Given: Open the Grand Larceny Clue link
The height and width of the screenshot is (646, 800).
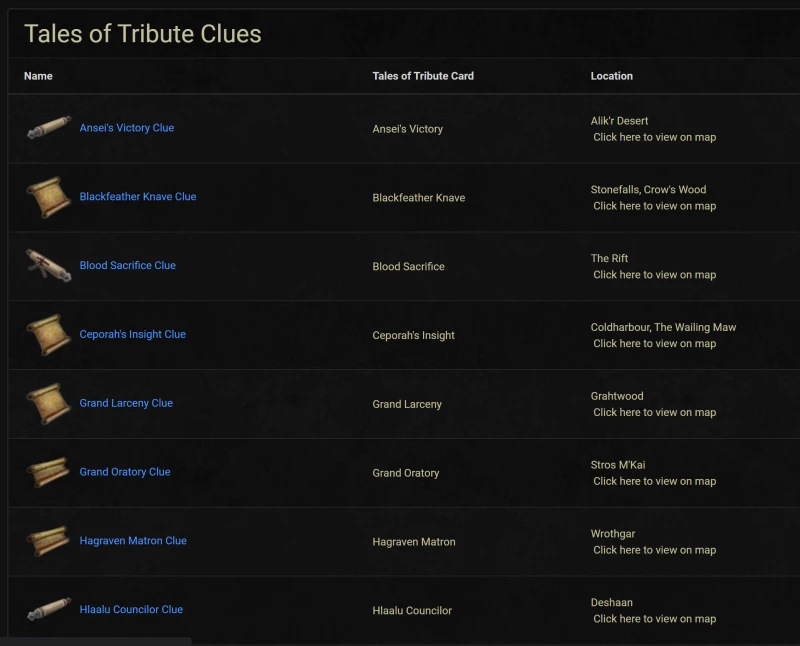Looking at the screenshot, I should click(x=126, y=403).
